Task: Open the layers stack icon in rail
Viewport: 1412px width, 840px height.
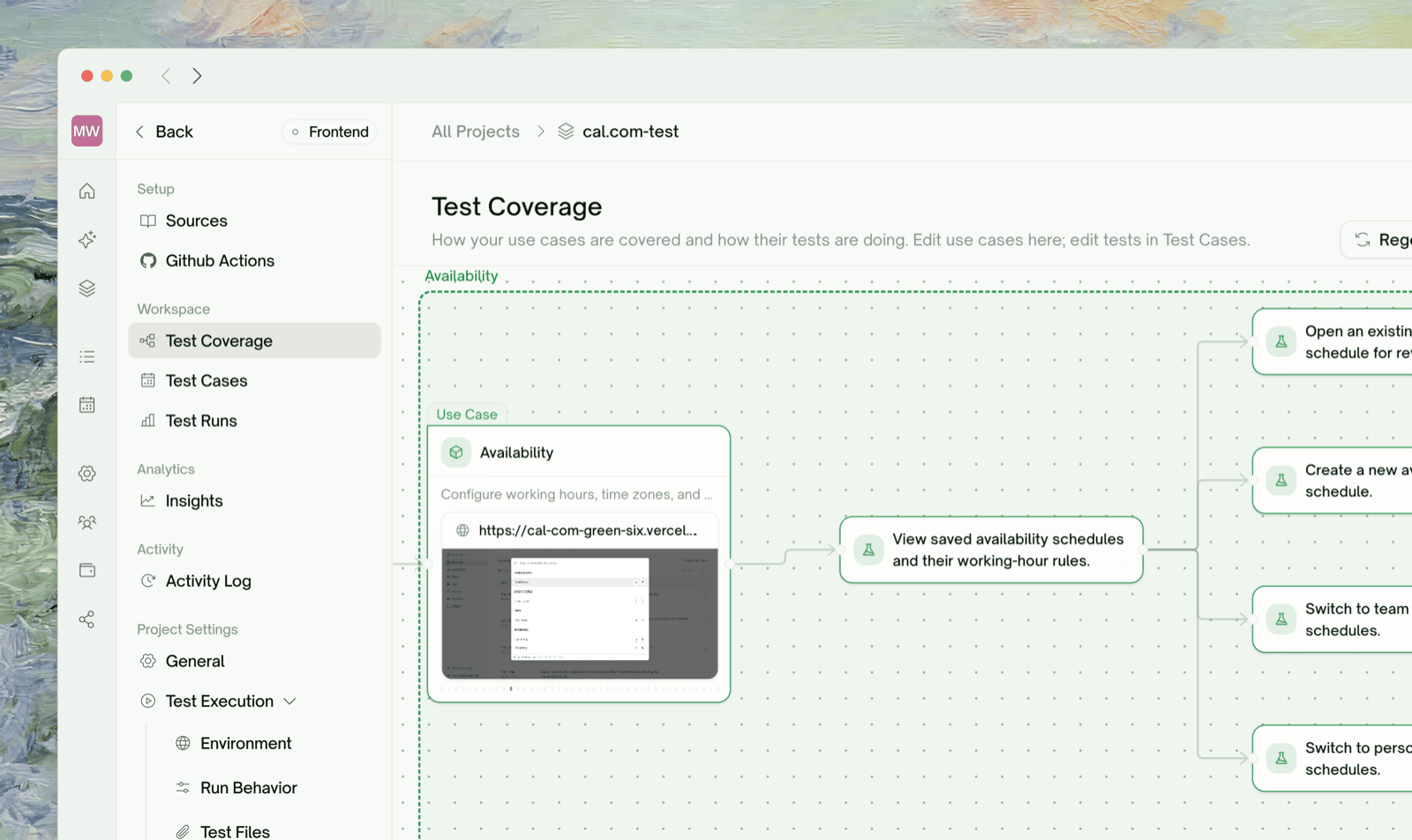Action: click(86, 289)
